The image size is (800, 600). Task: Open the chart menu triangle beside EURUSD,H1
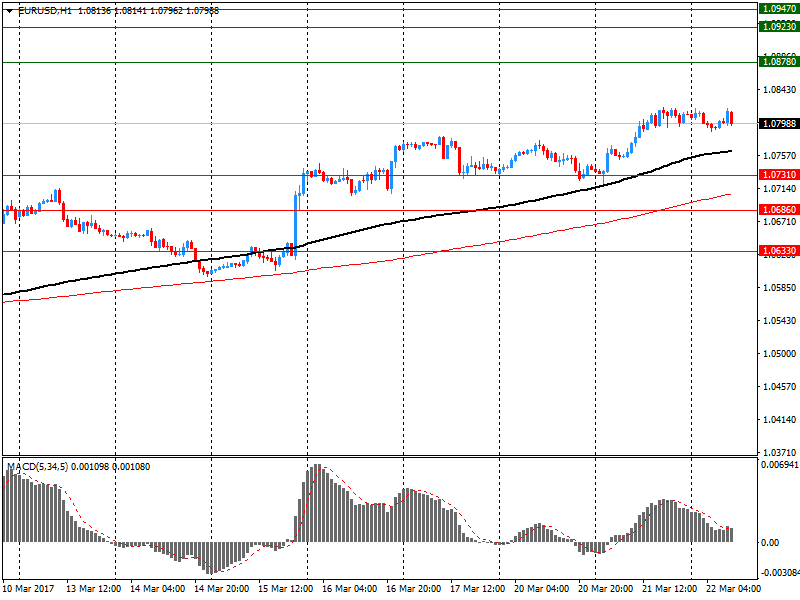(9, 11)
